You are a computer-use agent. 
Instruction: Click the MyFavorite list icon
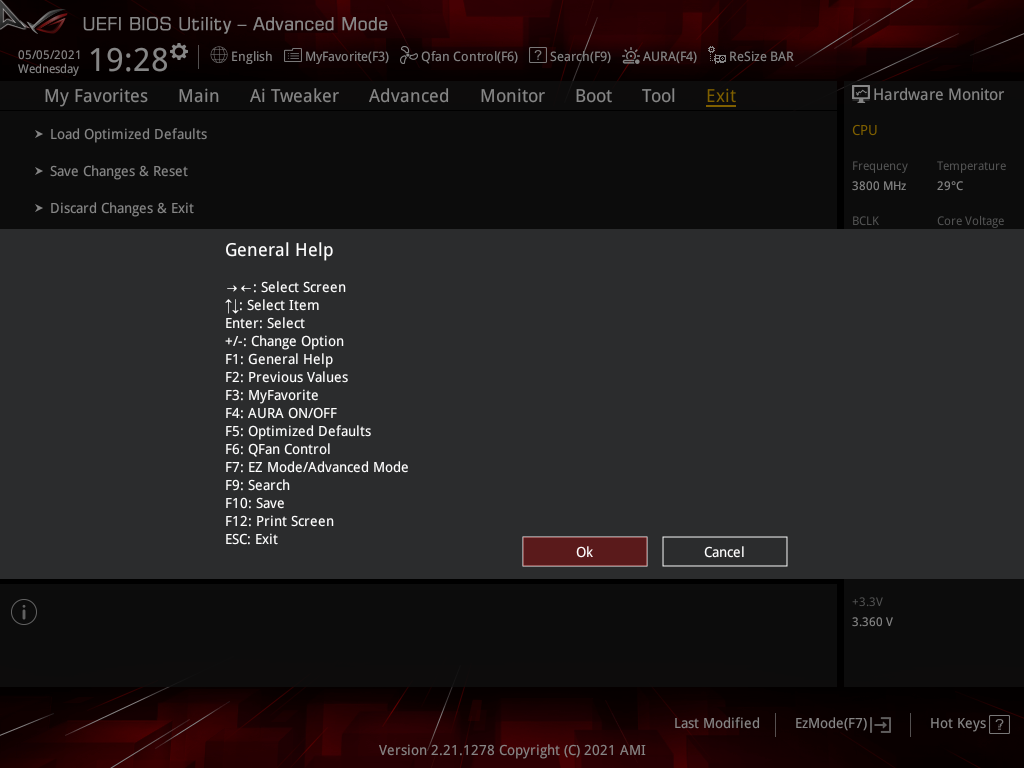tap(293, 56)
